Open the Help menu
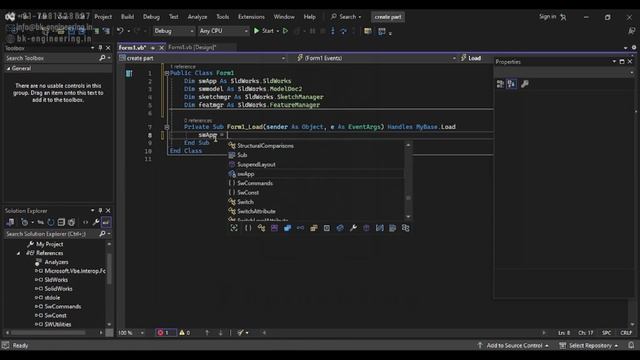This screenshot has height=360, width=640. [x=309, y=17]
